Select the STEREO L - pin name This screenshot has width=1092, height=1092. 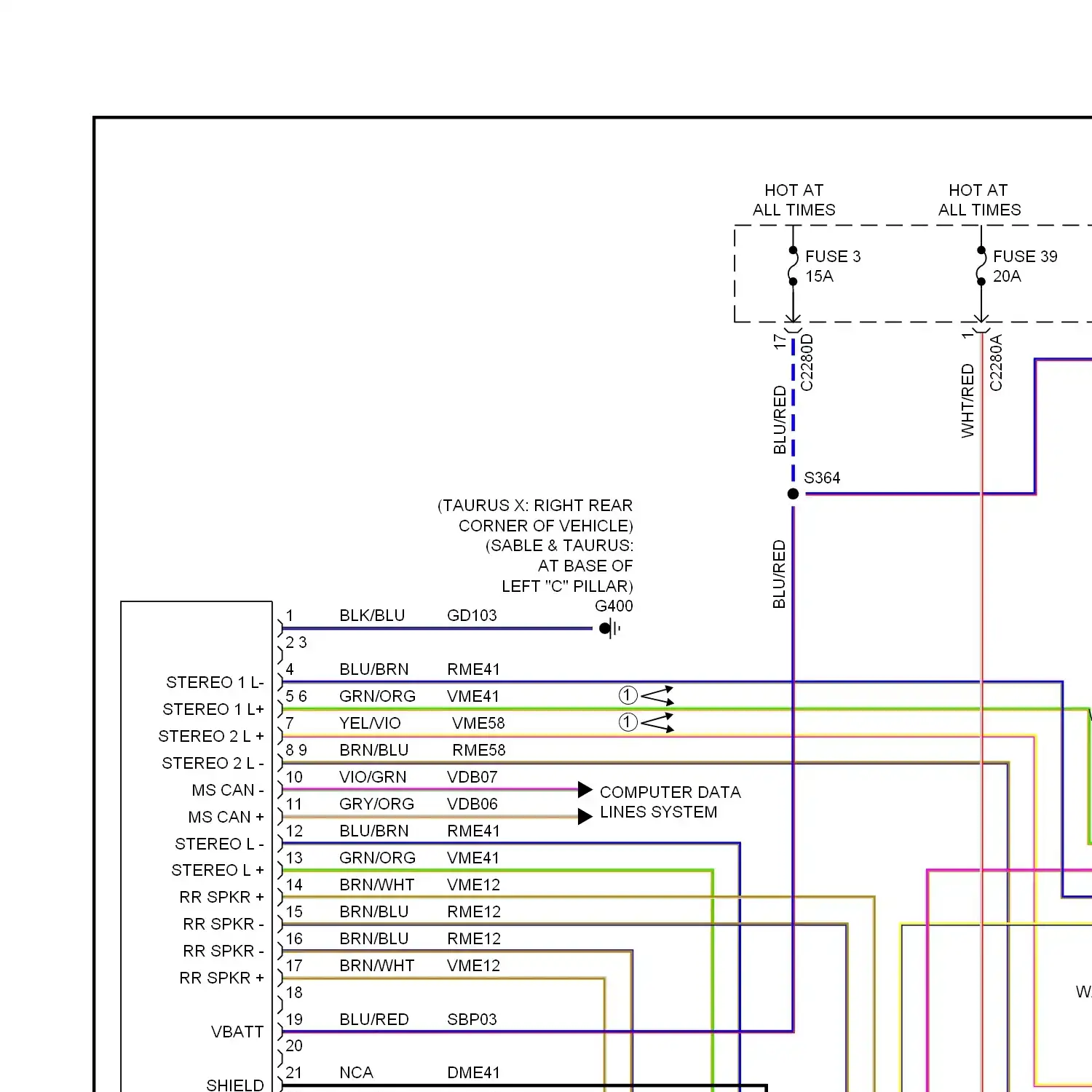[219, 844]
